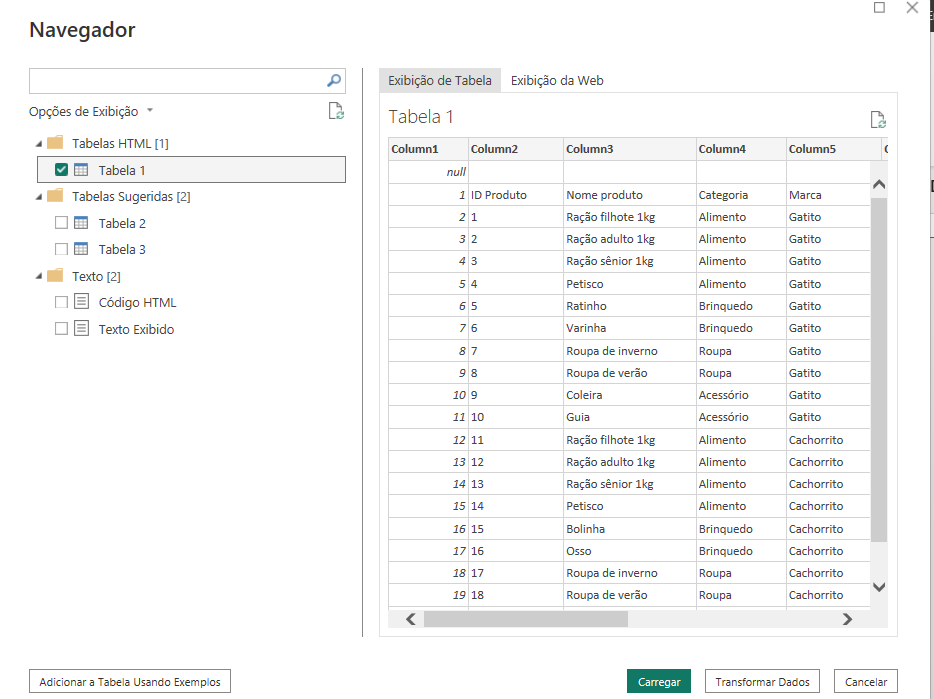Select the Código HTML tree item
The image size is (934, 699).
click(137, 302)
